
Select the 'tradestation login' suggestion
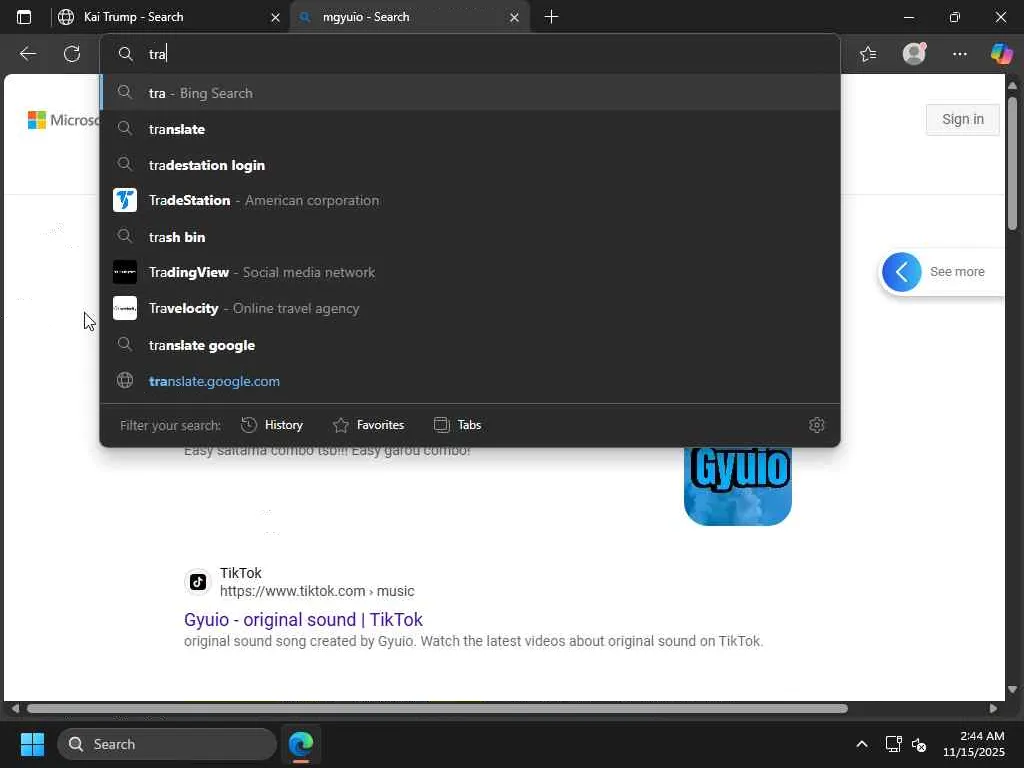pos(470,165)
